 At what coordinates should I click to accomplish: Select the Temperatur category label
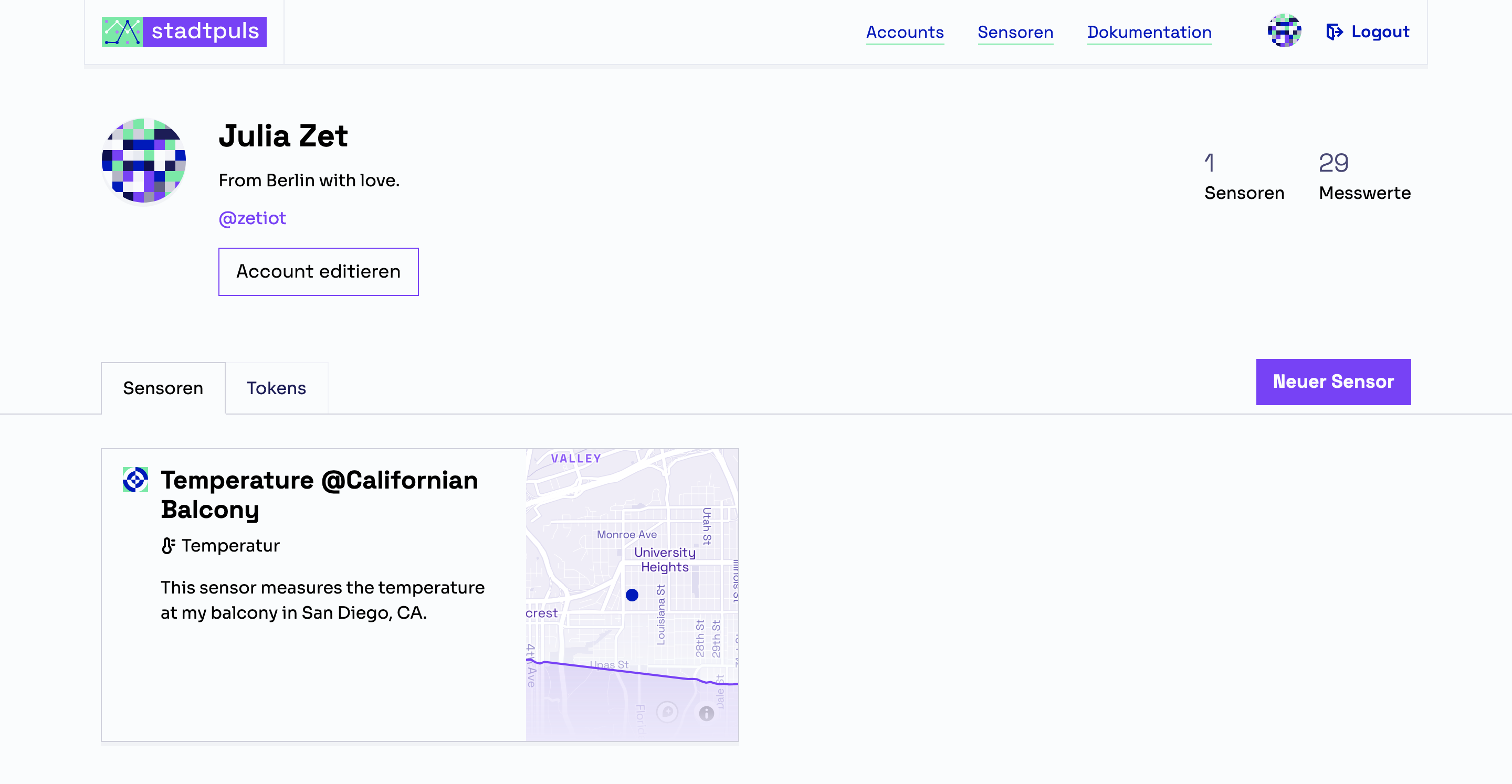tap(230, 546)
